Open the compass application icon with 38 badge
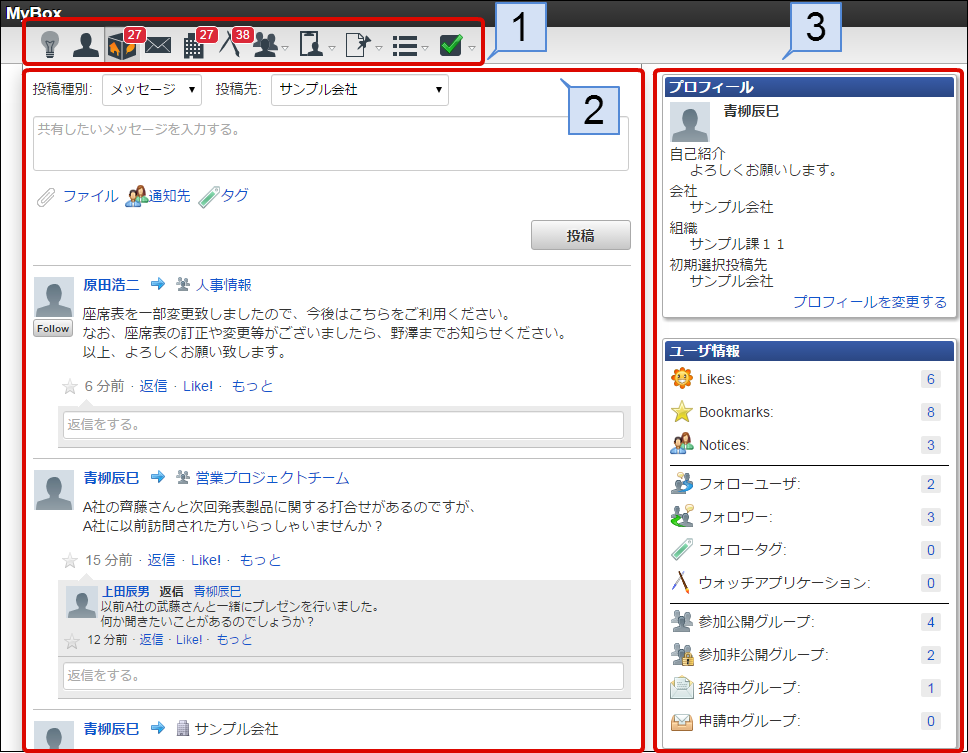The height and width of the screenshot is (753, 968). (x=230, y=46)
